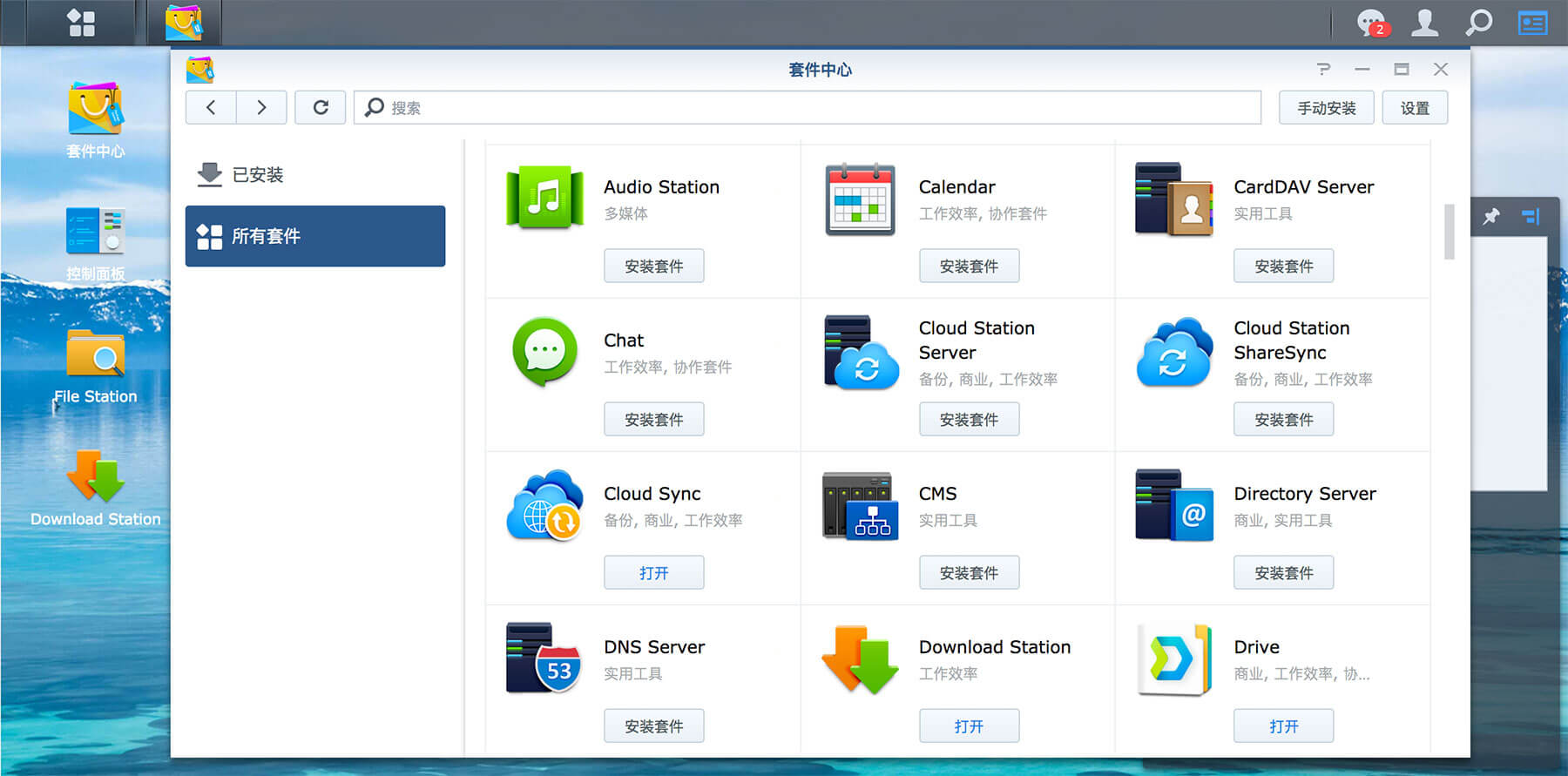Open the notifications chat bubble icon

pyautogui.click(x=1372, y=23)
